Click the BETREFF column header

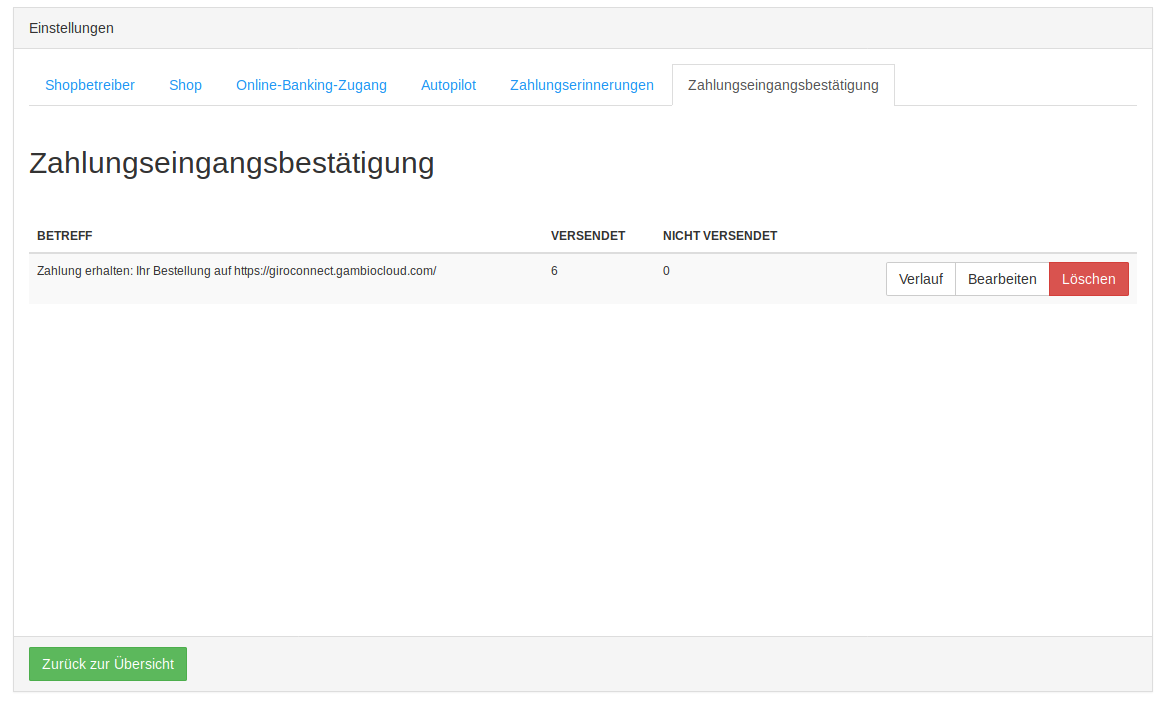tap(65, 236)
